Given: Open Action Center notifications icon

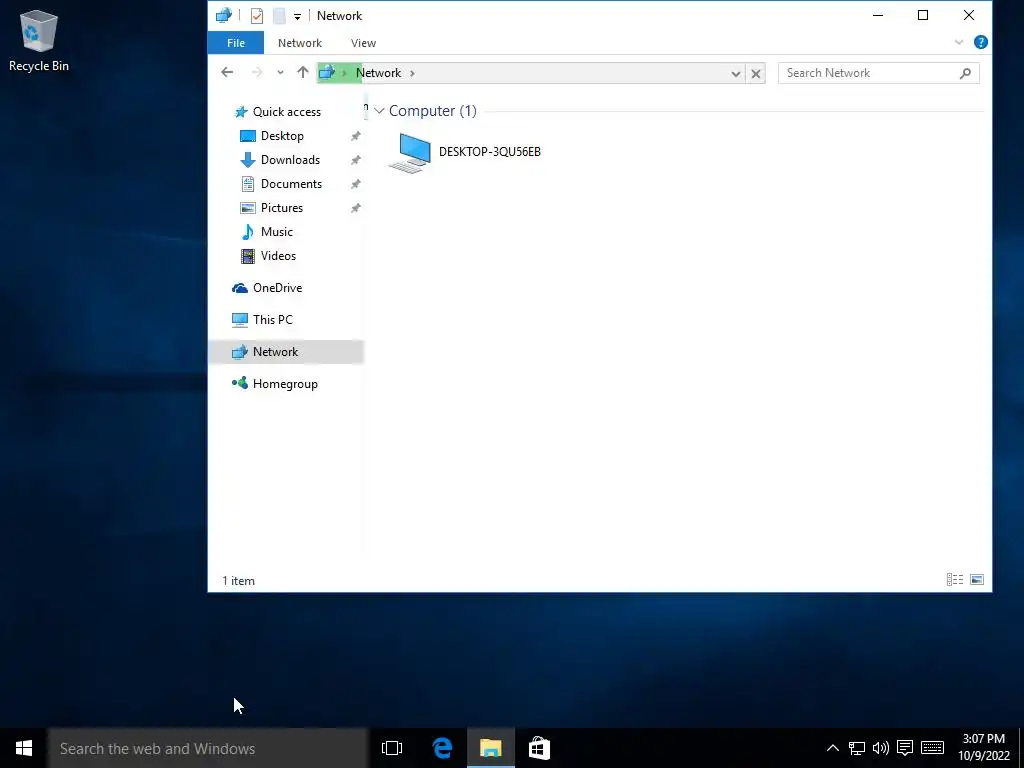Looking at the screenshot, I should (x=904, y=748).
